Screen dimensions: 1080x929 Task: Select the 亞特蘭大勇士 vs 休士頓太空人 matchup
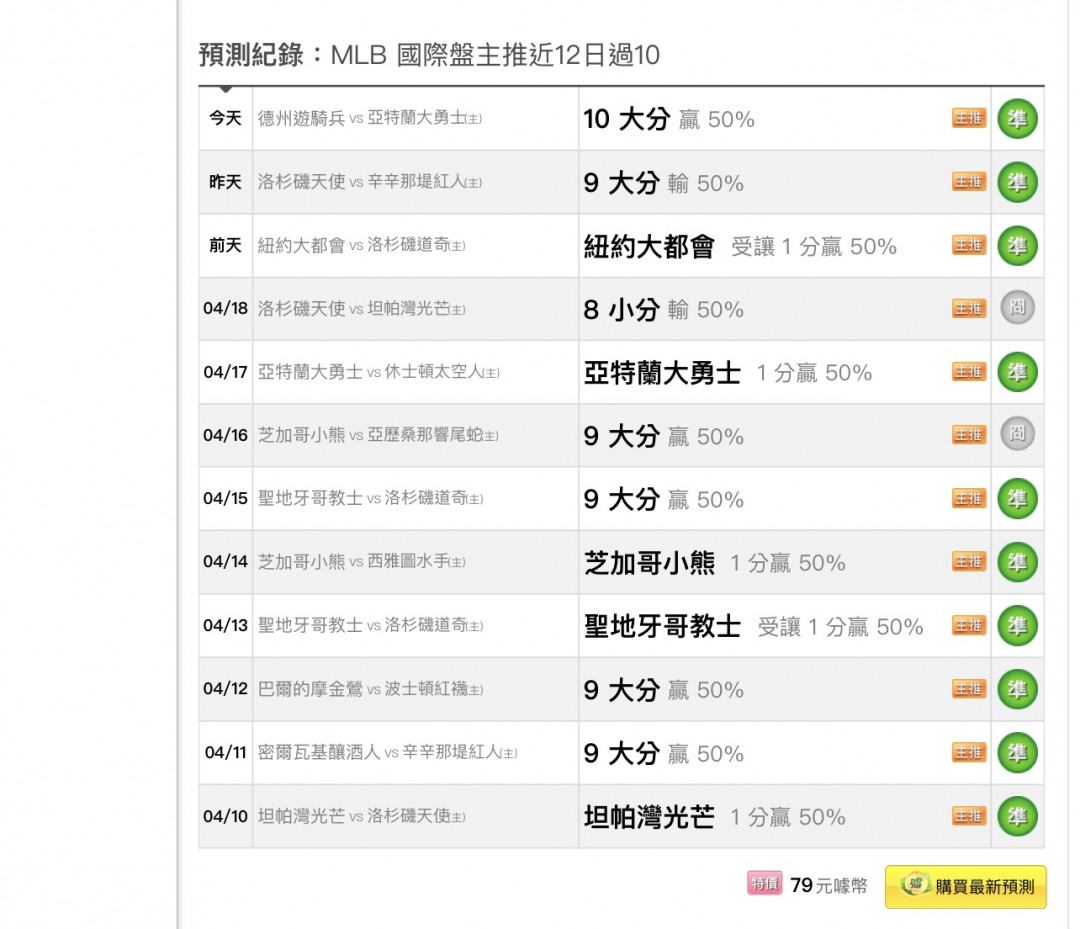tap(379, 372)
